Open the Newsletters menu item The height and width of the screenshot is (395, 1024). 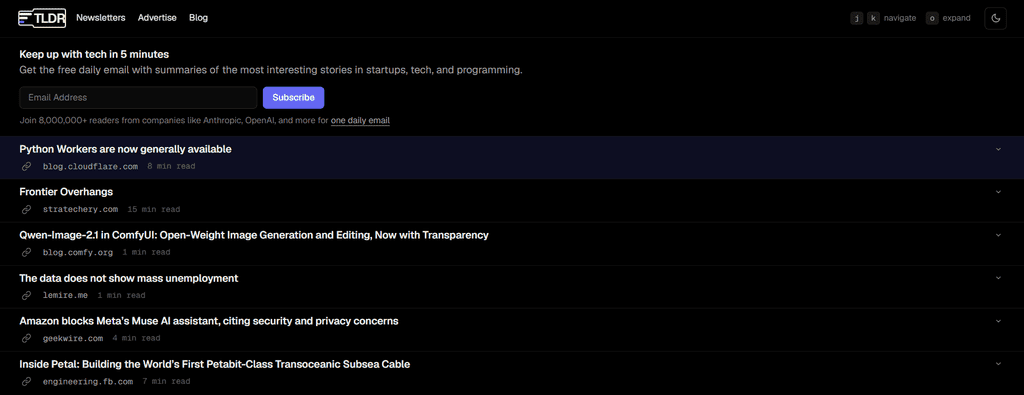101,18
